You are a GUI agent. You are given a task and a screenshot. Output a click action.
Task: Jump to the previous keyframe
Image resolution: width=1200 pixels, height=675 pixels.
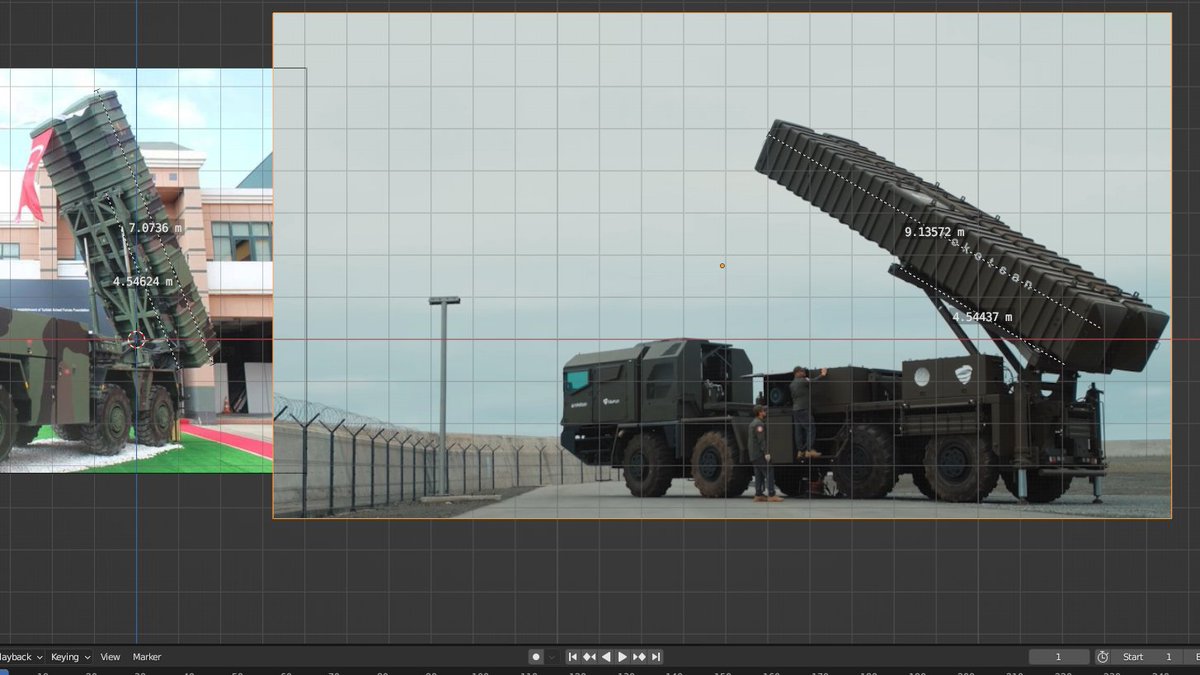point(589,657)
